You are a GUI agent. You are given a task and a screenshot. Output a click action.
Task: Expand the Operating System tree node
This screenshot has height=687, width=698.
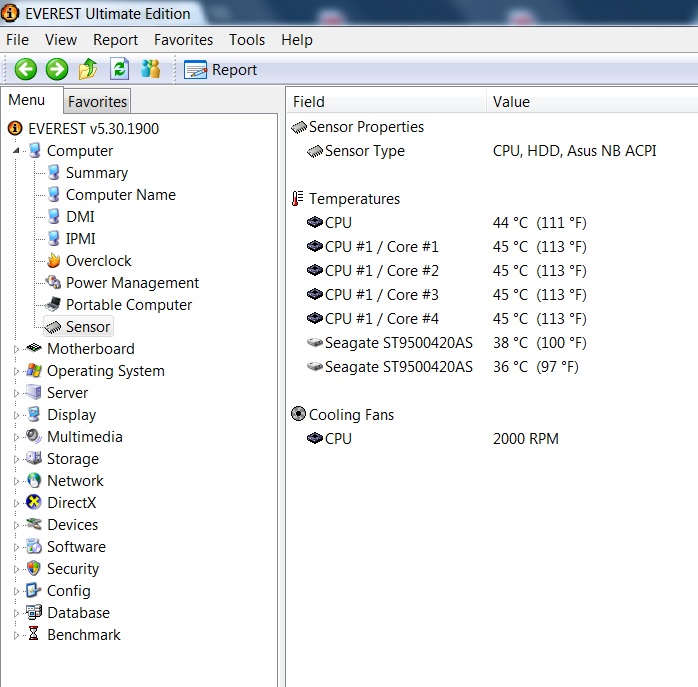coord(16,371)
